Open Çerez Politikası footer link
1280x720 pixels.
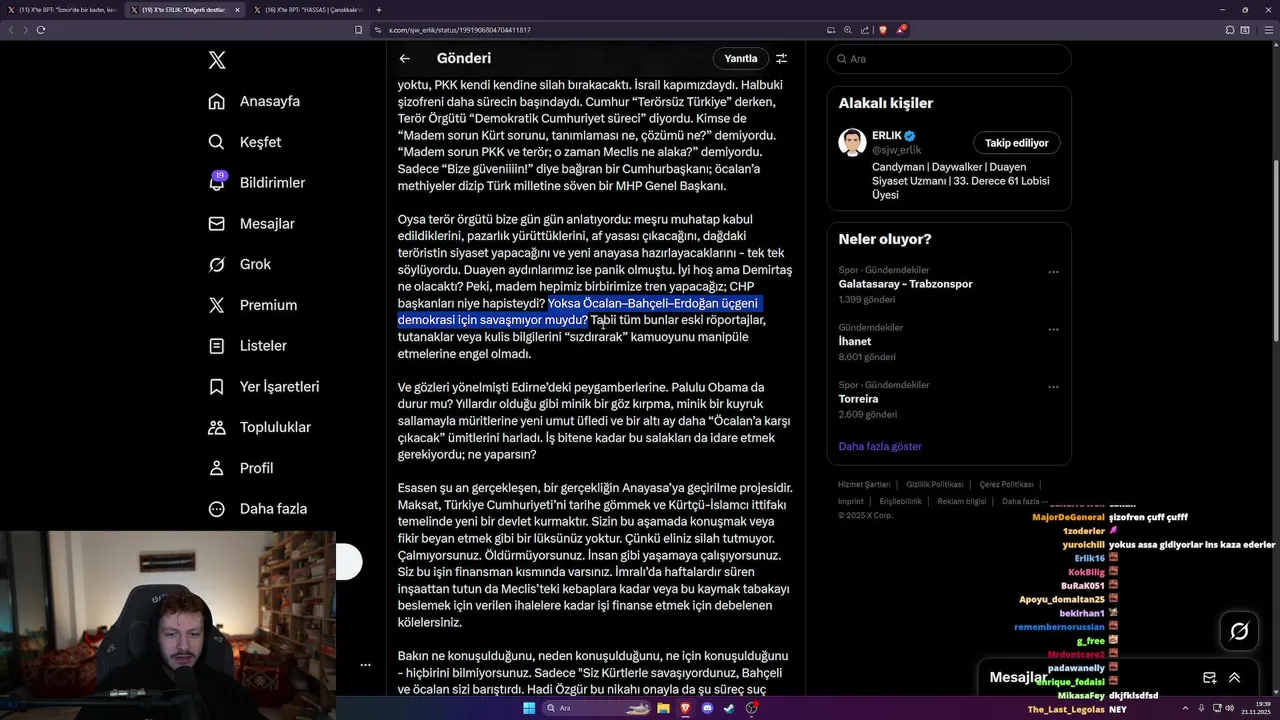pos(1006,484)
